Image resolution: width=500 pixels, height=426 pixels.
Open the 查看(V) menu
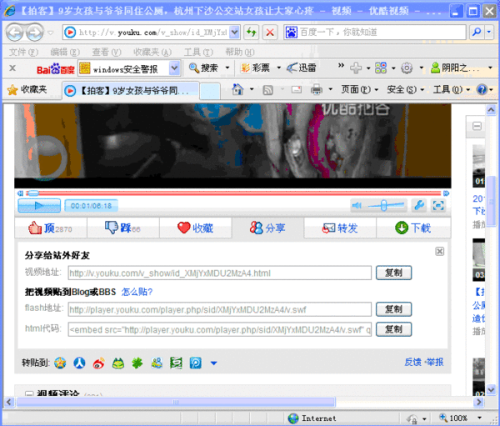click(x=106, y=52)
